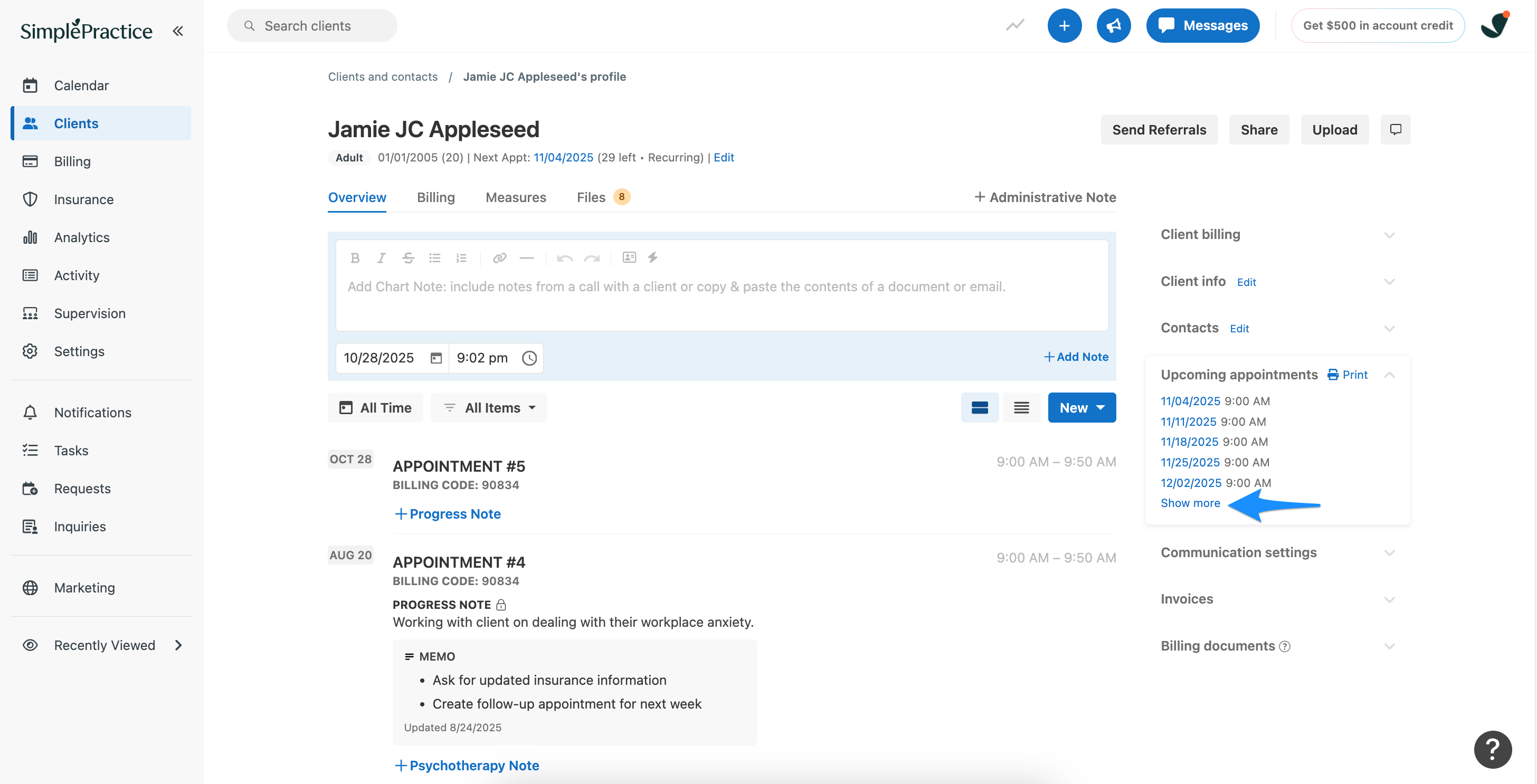Viewport: 1537px width, 784px height.
Task: Click Send Referrals button
Action: pos(1159,129)
